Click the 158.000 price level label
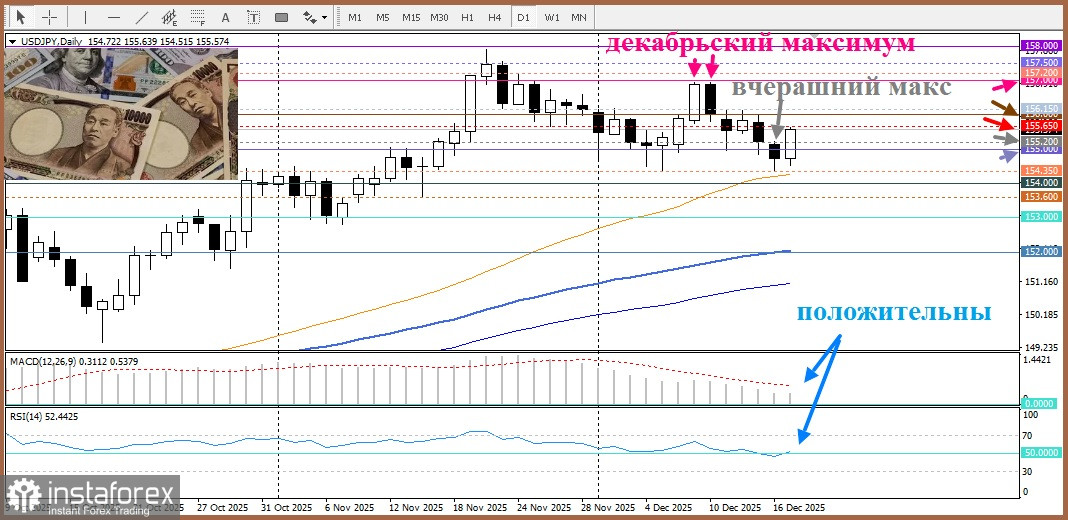The width and height of the screenshot is (1068, 520). point(1041,46)
